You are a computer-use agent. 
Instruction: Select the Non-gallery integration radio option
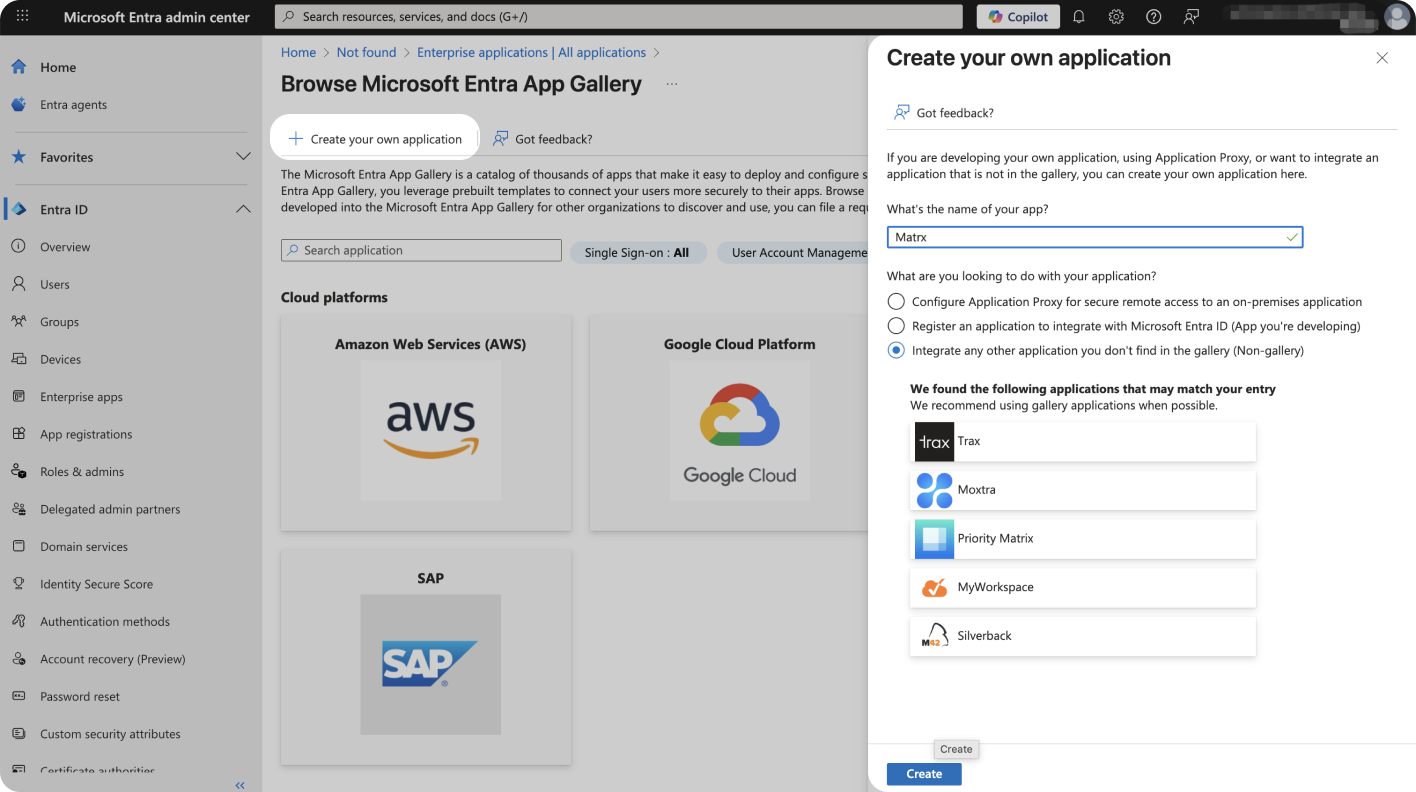pyautogui.click(x=896, y=351)
